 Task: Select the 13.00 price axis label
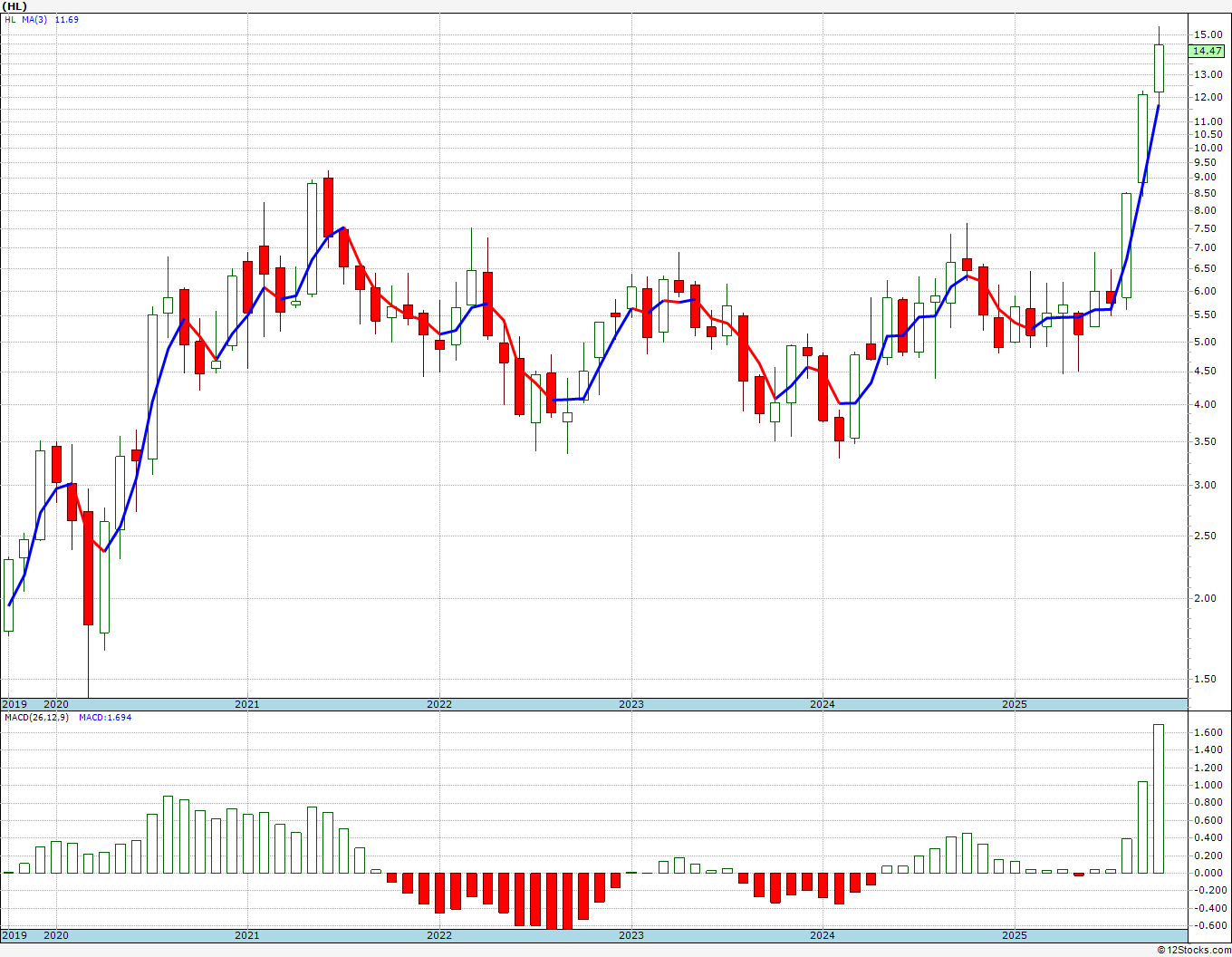pos(1208,73)
